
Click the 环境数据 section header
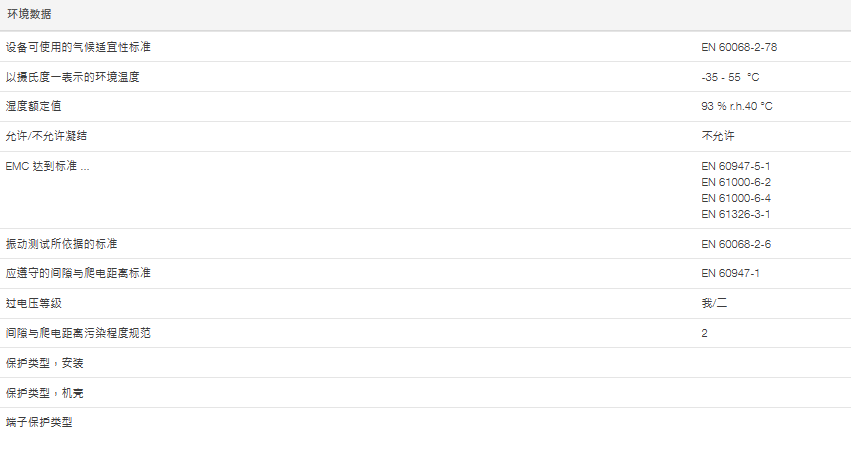(x=30, y=15)
